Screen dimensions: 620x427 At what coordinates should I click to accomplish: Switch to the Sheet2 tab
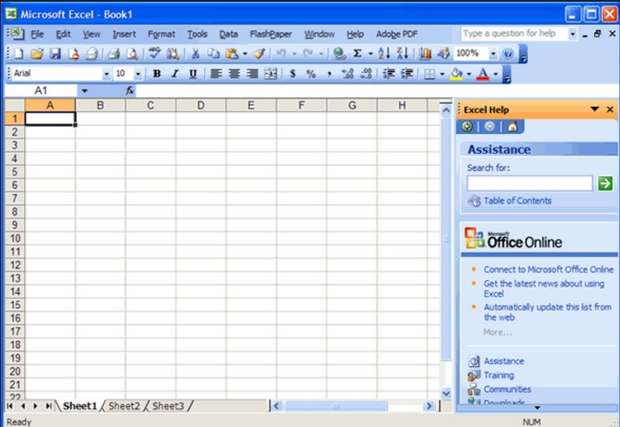(x=124, y=406)
